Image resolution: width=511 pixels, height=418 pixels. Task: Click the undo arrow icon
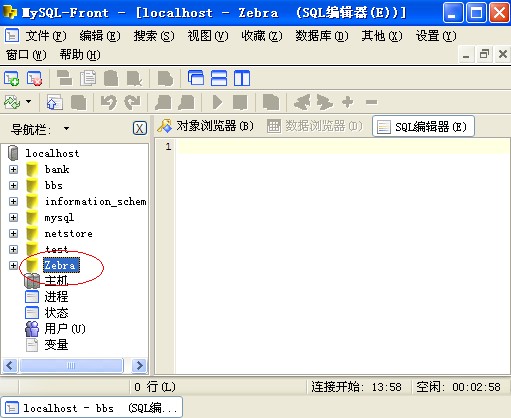(x=109, y=102)
